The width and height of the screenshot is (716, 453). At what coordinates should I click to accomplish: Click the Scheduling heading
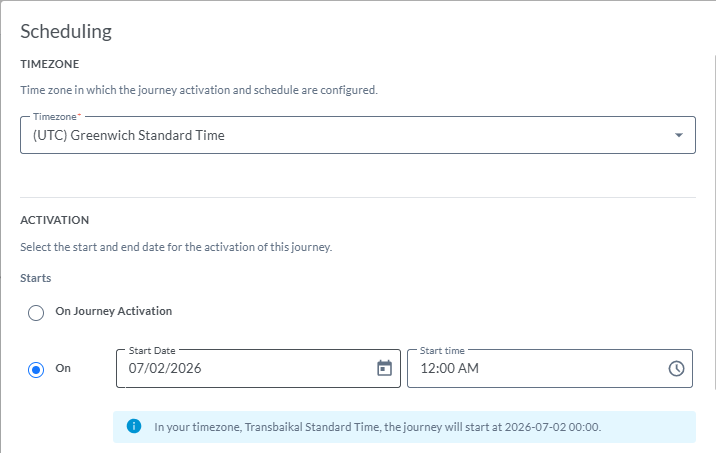(x=66, y=32)
